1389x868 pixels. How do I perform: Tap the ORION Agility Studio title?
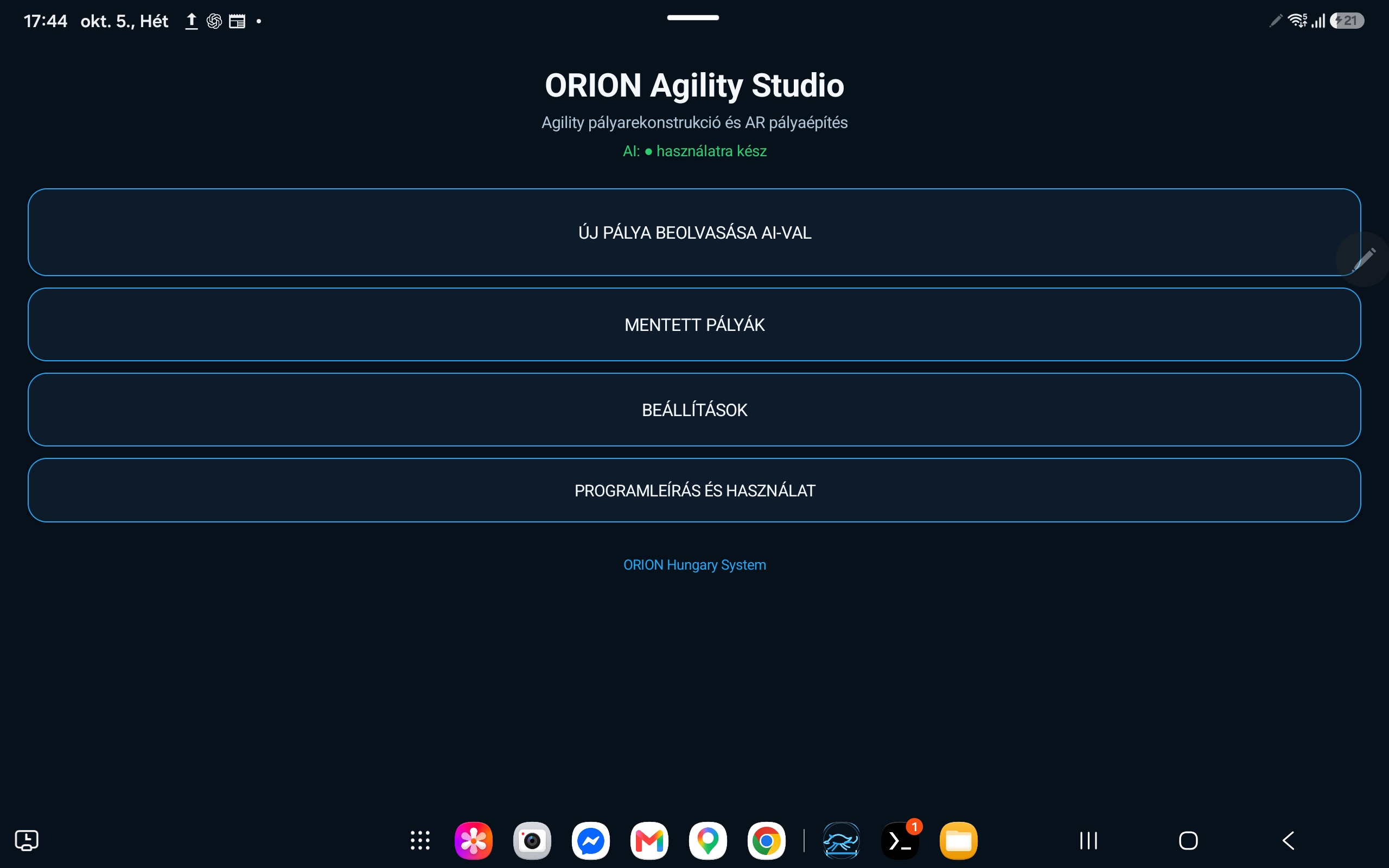tap(694, 86)
